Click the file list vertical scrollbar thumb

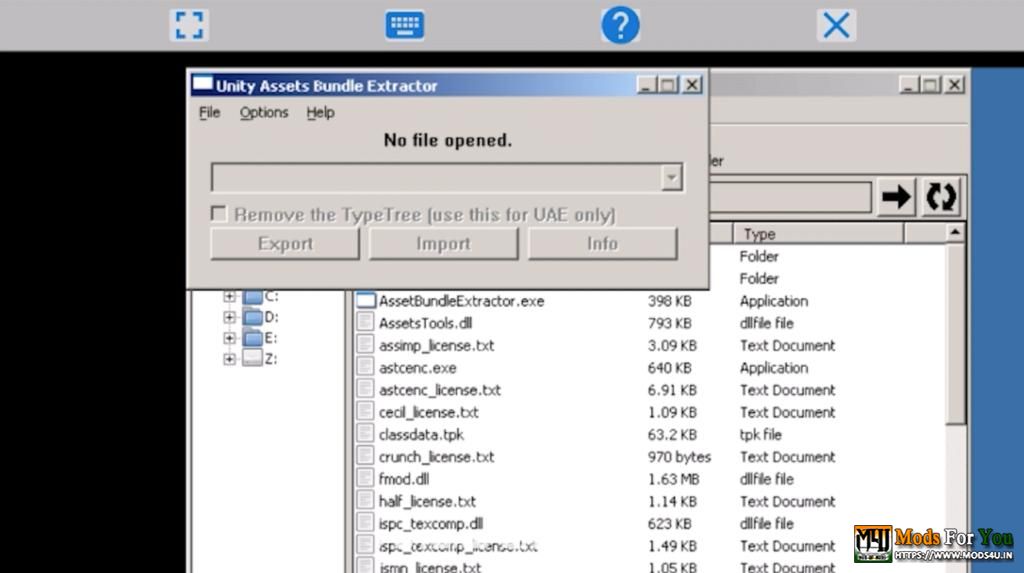[x=955, y=333]
